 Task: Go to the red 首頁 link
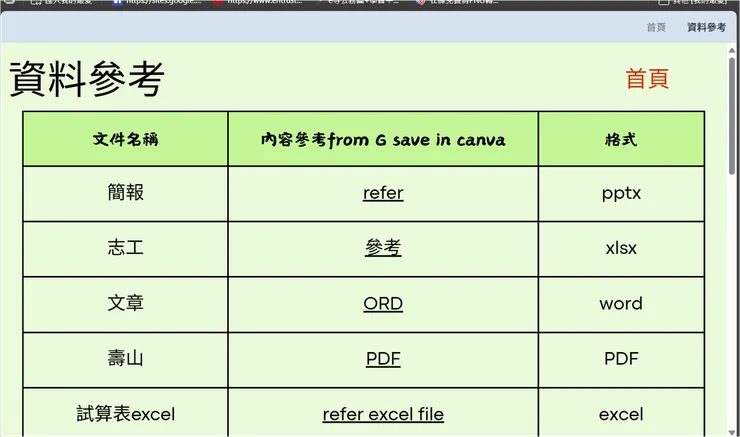click(647, 79)
